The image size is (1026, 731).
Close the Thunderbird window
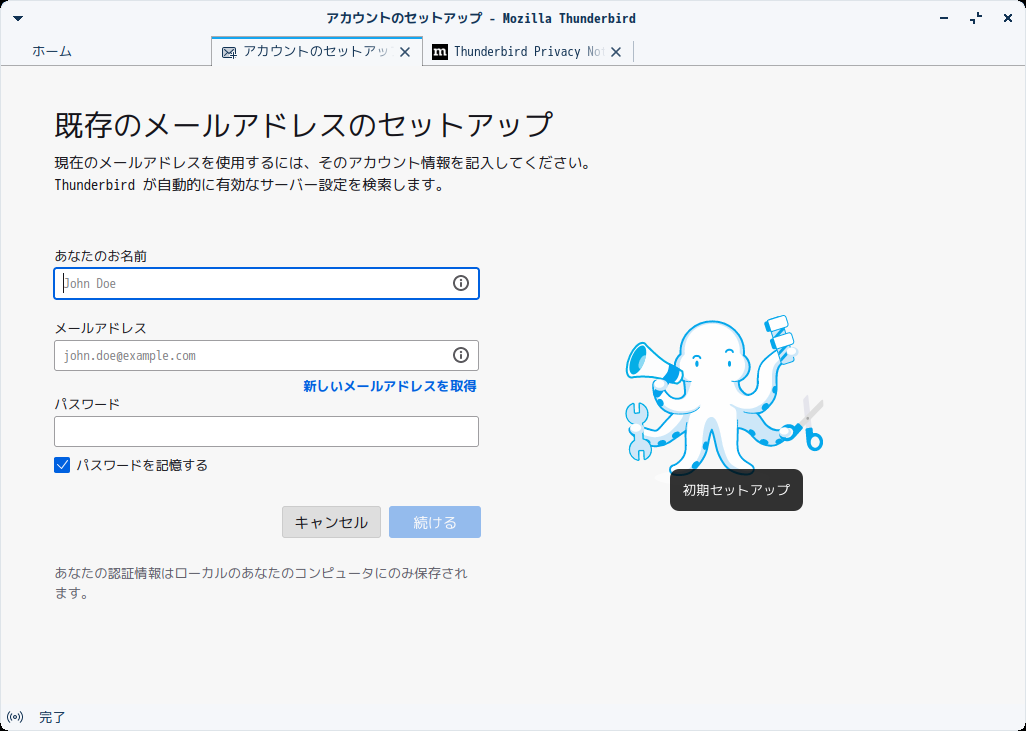tap(1008, 18)
